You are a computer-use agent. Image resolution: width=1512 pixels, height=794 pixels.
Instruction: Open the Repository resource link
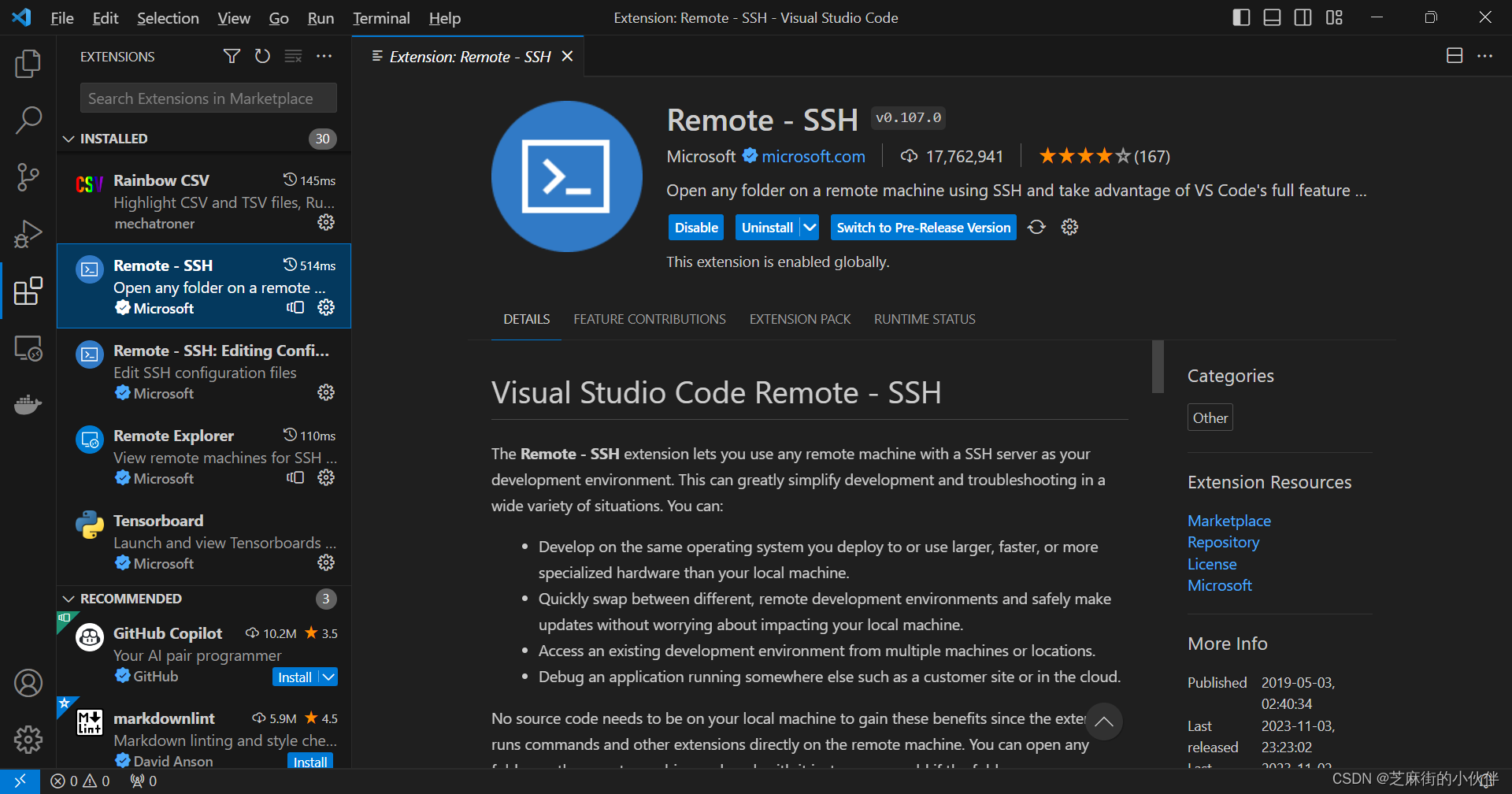1224,542
